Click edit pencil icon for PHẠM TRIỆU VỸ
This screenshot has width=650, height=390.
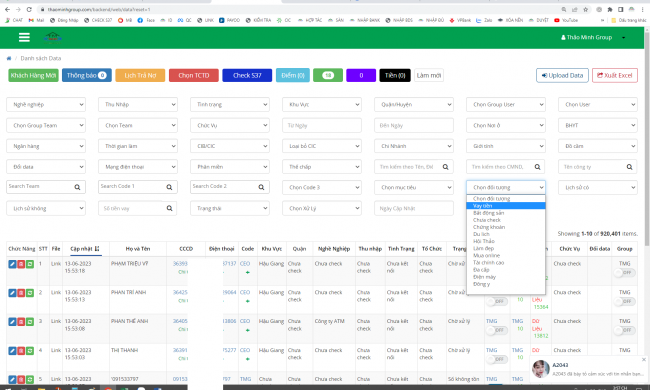point(12,264)
